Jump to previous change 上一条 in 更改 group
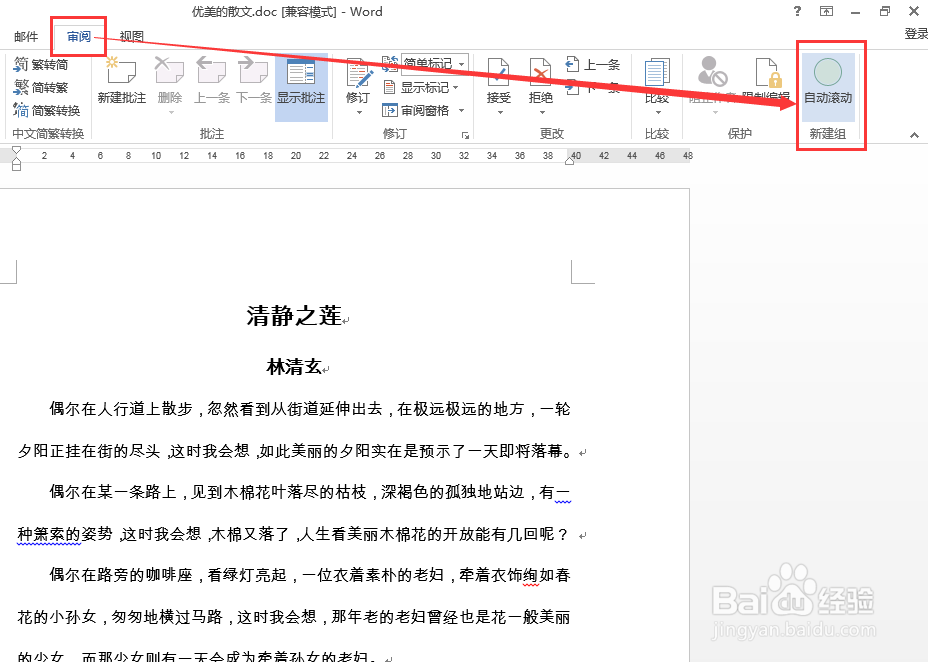This screenshot has width=928, height=662. tap(592, 64)
